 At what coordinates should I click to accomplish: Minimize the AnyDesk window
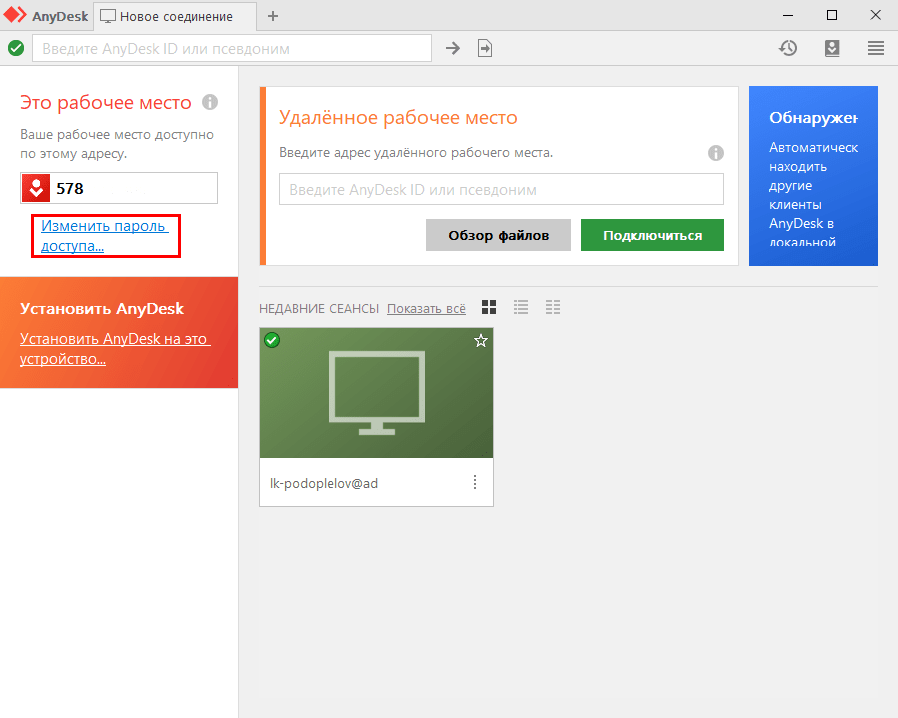[788, 15]
